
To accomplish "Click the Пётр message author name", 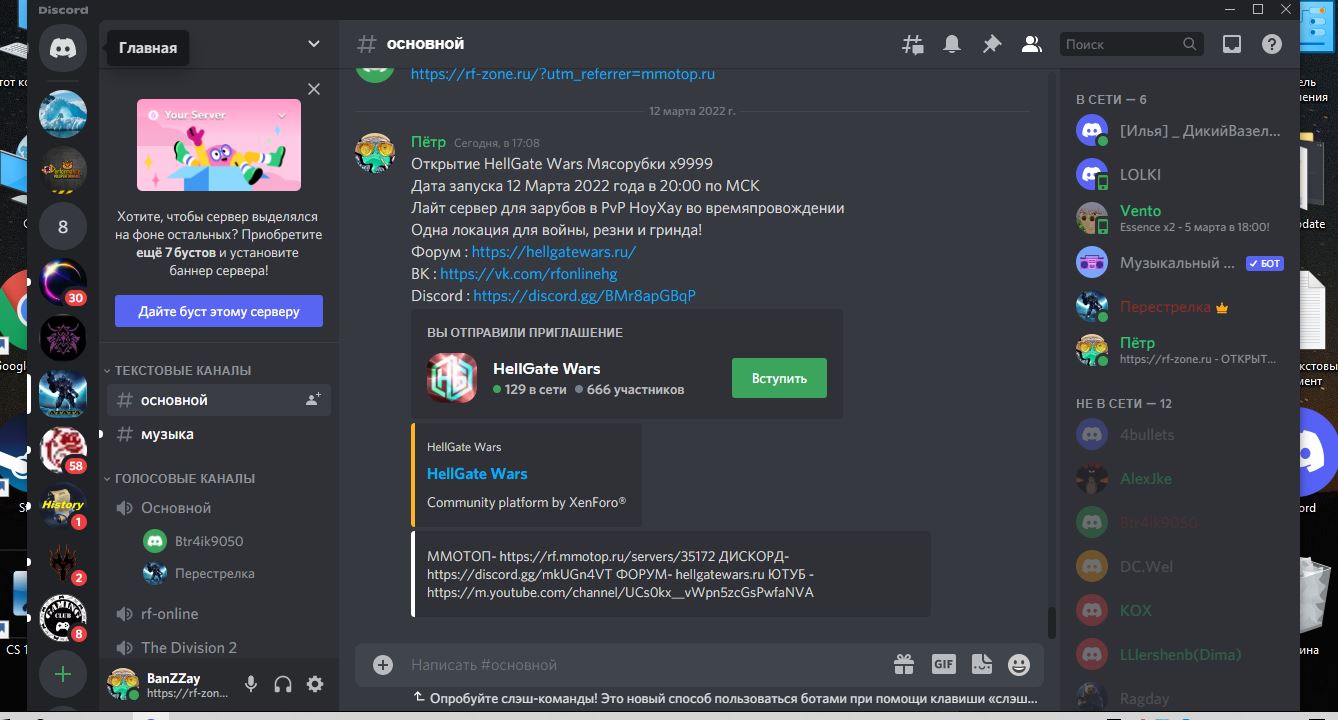I will pos(429,142).
